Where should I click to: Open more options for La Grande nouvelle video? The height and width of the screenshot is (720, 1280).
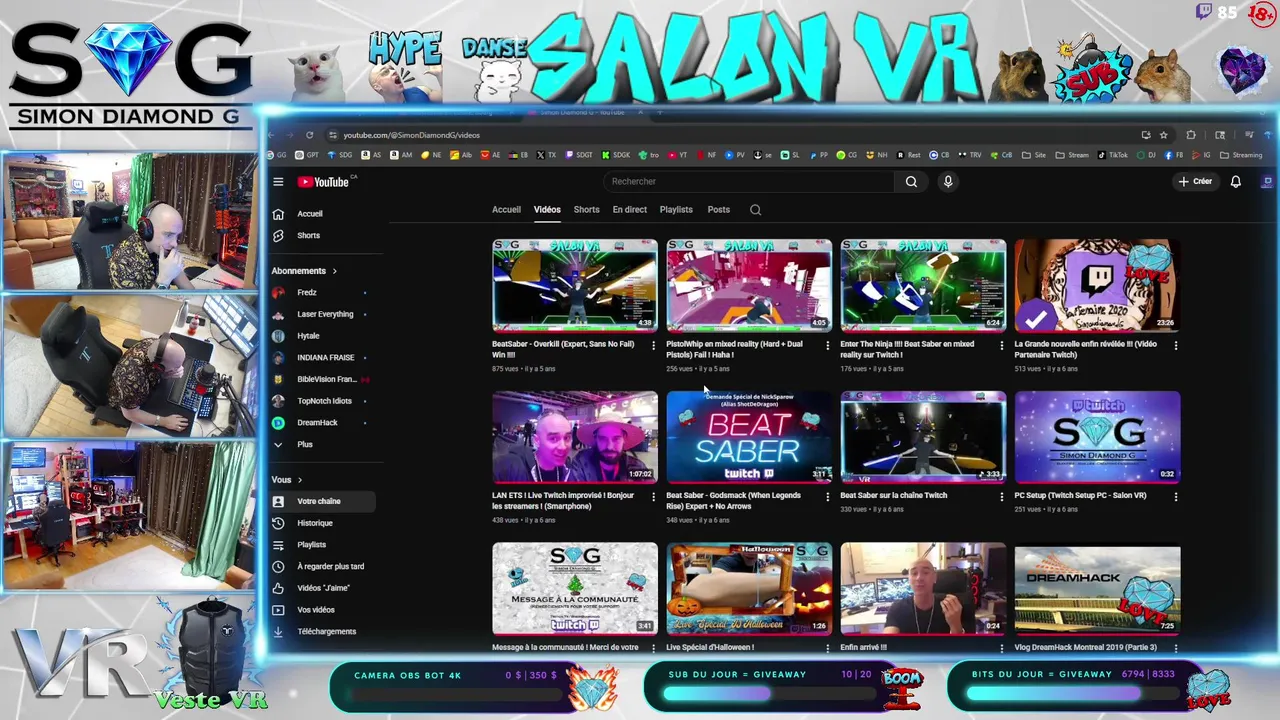[1175, 345]
